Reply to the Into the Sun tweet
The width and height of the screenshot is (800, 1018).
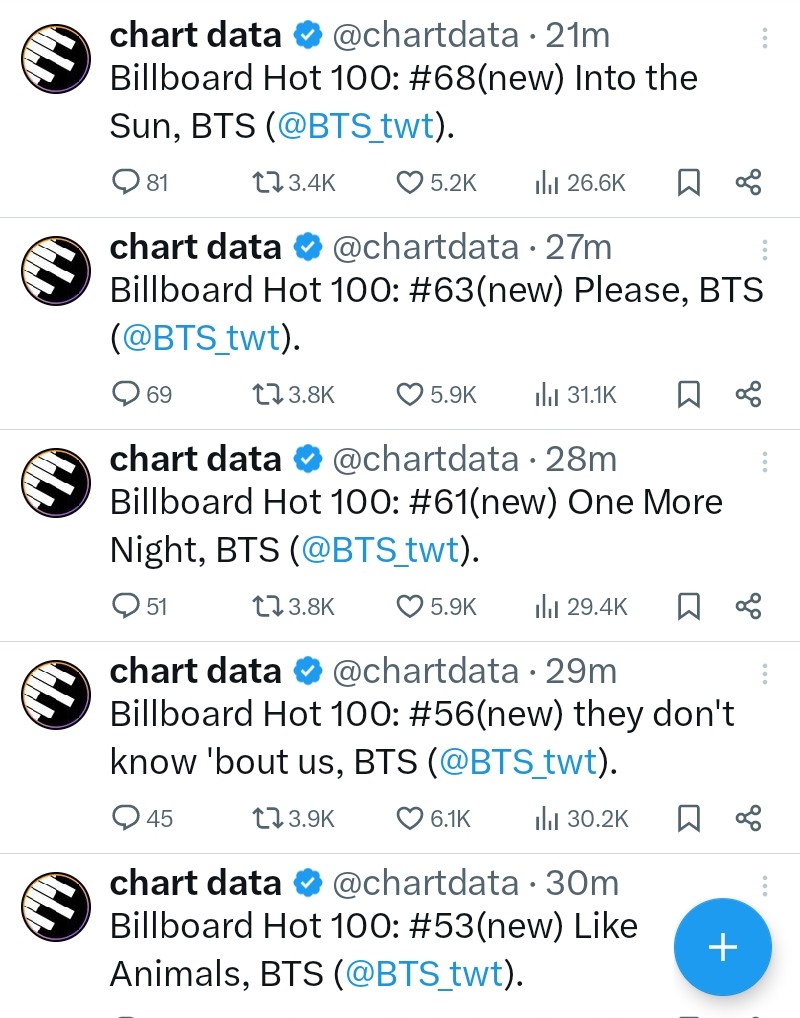pyautogui.click(x=126, y=183)
